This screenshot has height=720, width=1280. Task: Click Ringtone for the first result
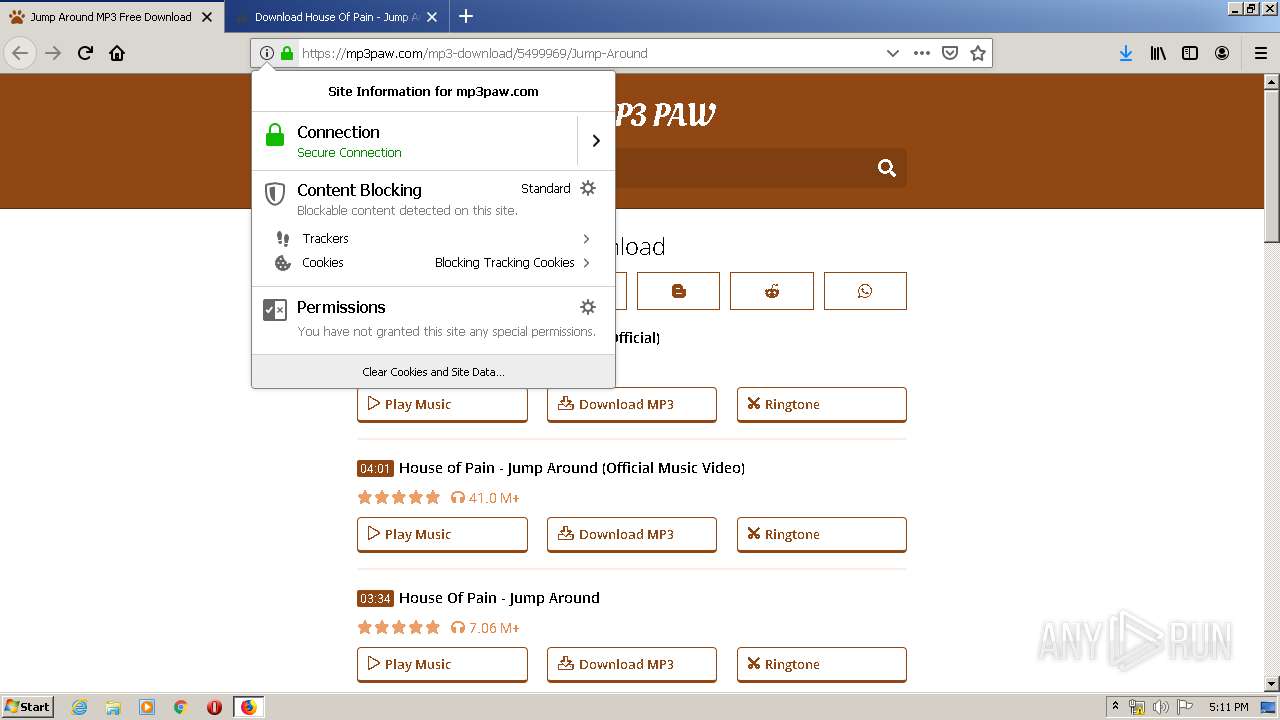[822, 404]
